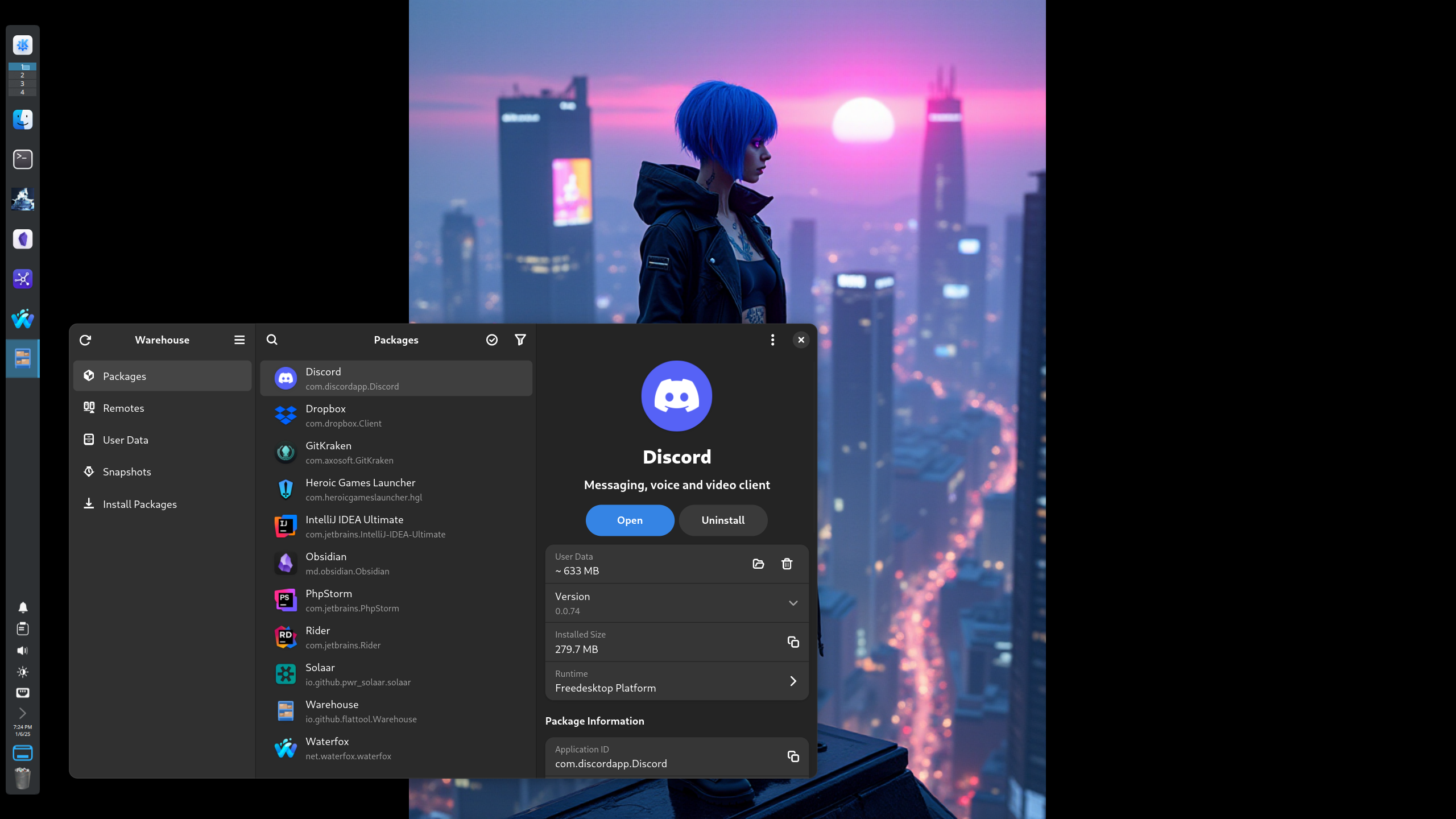Screen dimensions: 1456x819
Task: Open the volume control tray icon
Action: (23, 650)
